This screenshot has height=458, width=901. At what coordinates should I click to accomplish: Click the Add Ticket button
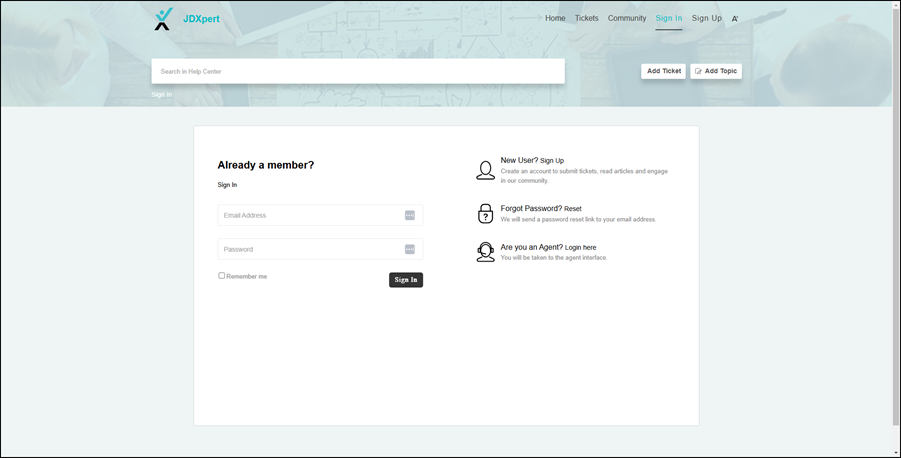(x=663, y=71)
